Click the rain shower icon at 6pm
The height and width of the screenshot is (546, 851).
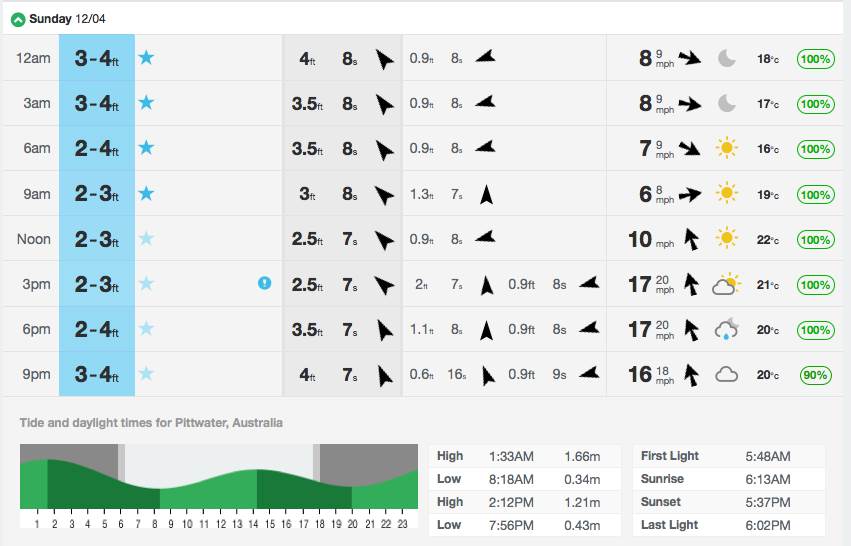tap(726, 330)
